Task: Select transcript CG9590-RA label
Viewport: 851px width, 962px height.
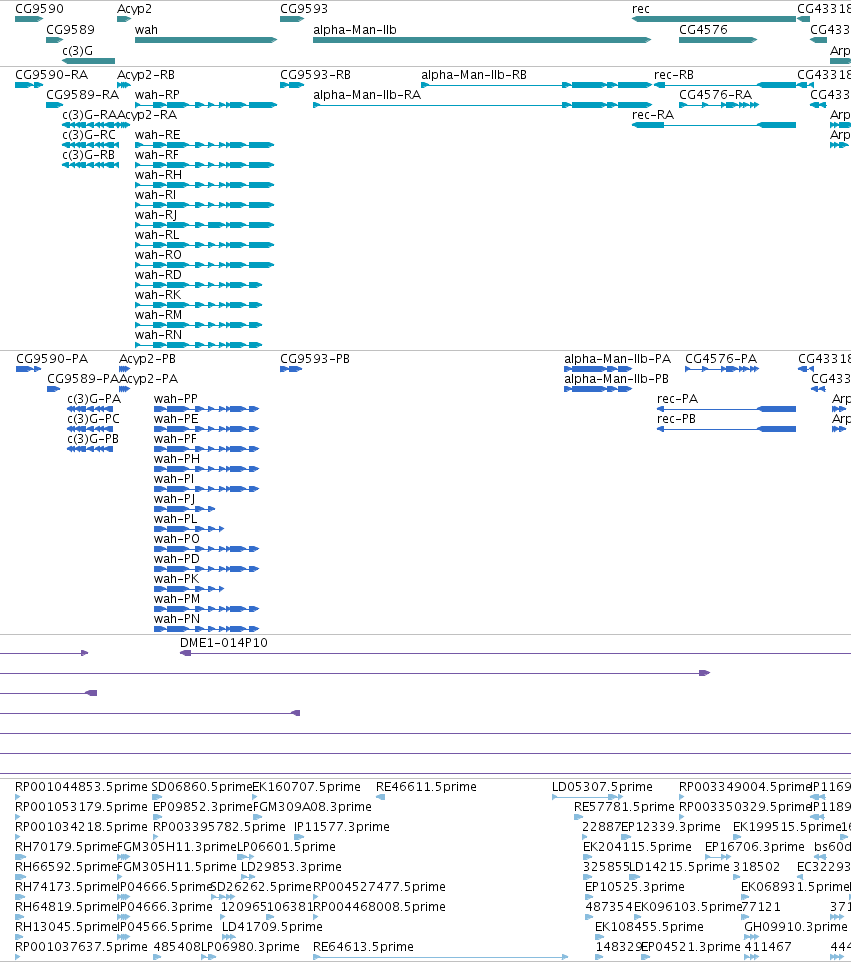Action: [52, 75]
